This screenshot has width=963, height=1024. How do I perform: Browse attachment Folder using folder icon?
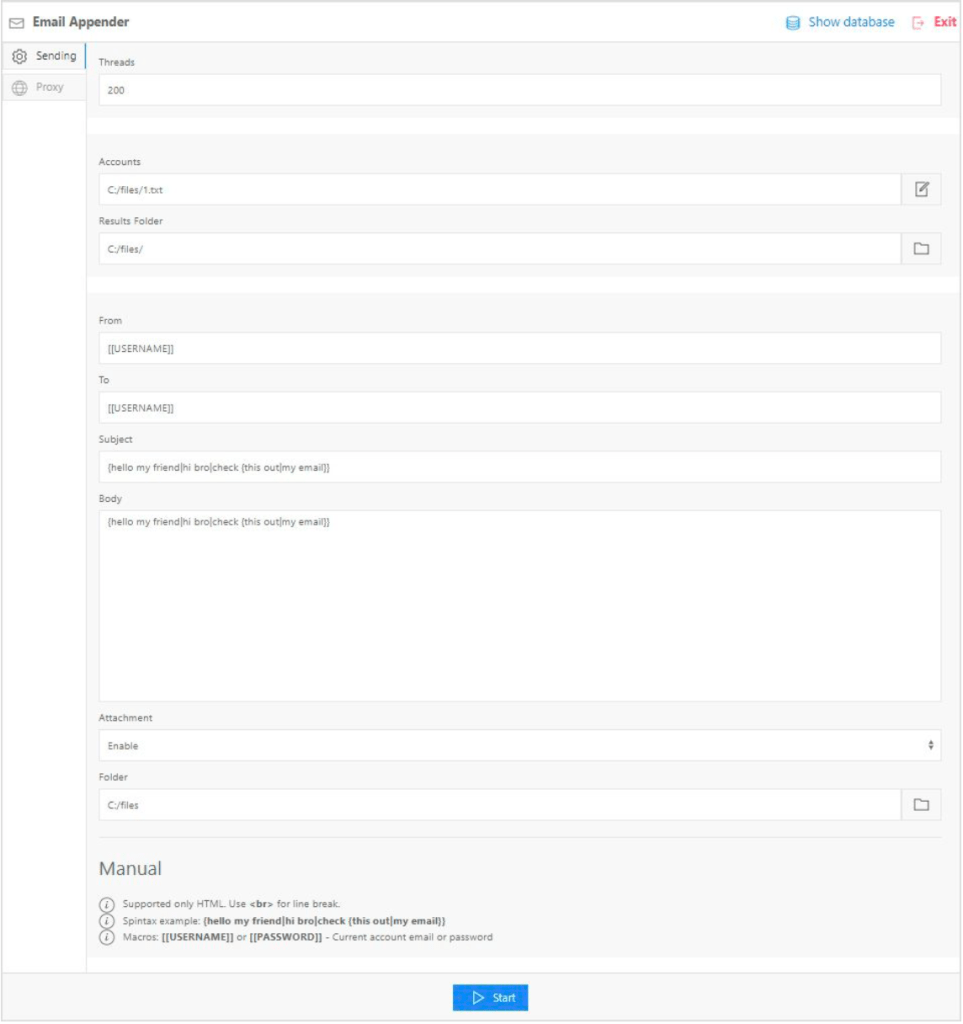(921, 805)
